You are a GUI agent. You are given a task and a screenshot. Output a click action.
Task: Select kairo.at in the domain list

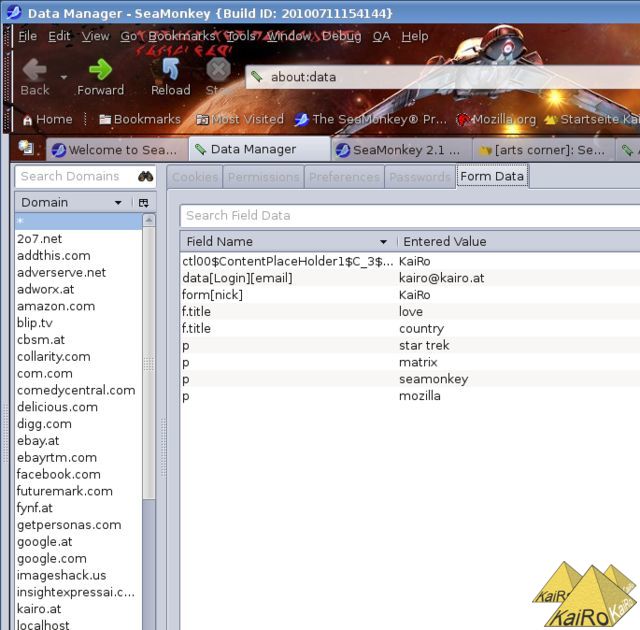coord(78,609)
